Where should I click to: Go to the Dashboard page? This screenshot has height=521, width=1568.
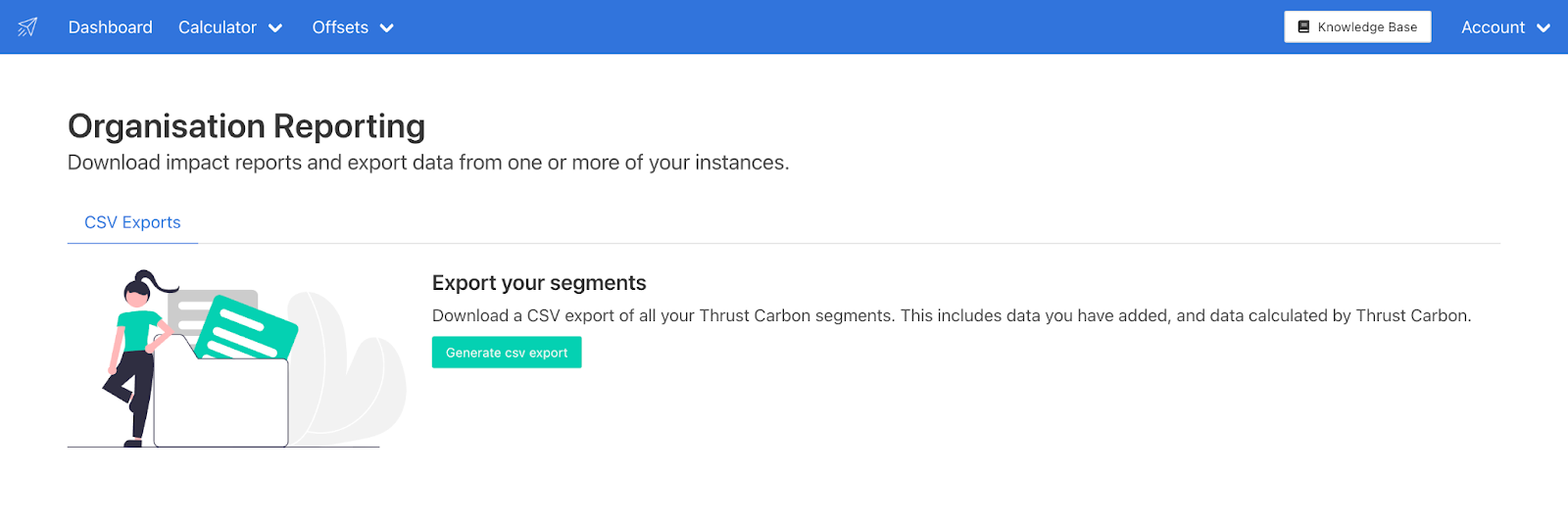pyautogui.click(x=111, y=27)
